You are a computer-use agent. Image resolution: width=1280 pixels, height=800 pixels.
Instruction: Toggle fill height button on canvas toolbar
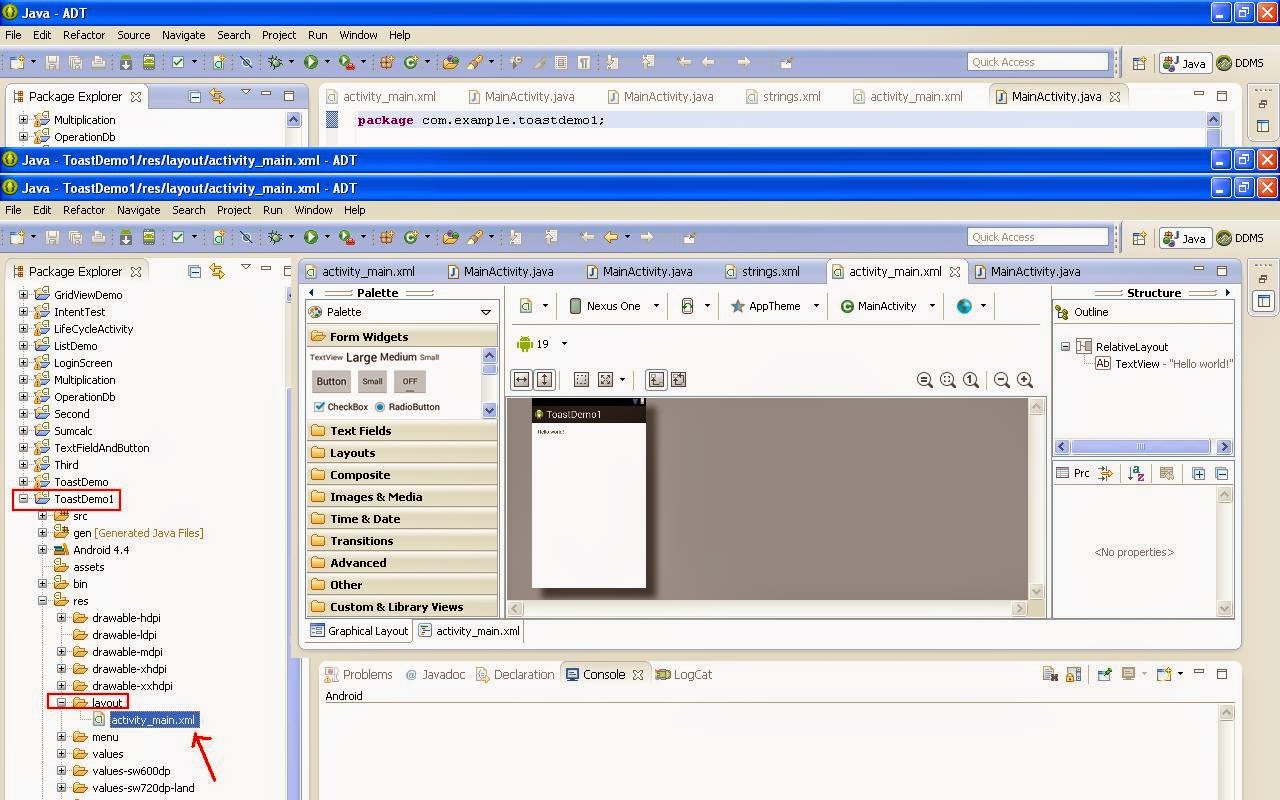click(544, 380)
